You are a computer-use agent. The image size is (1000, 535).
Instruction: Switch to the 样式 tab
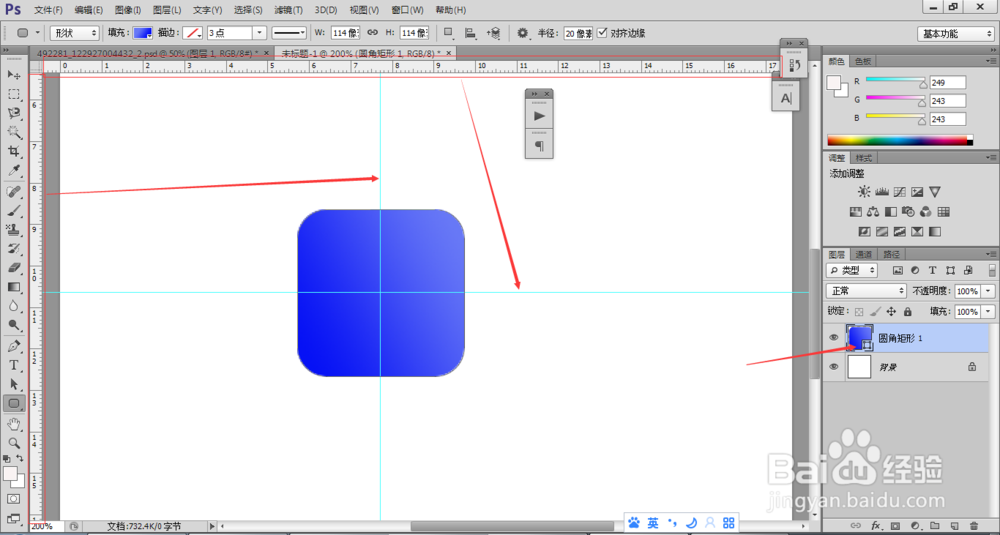click(863, 158)
